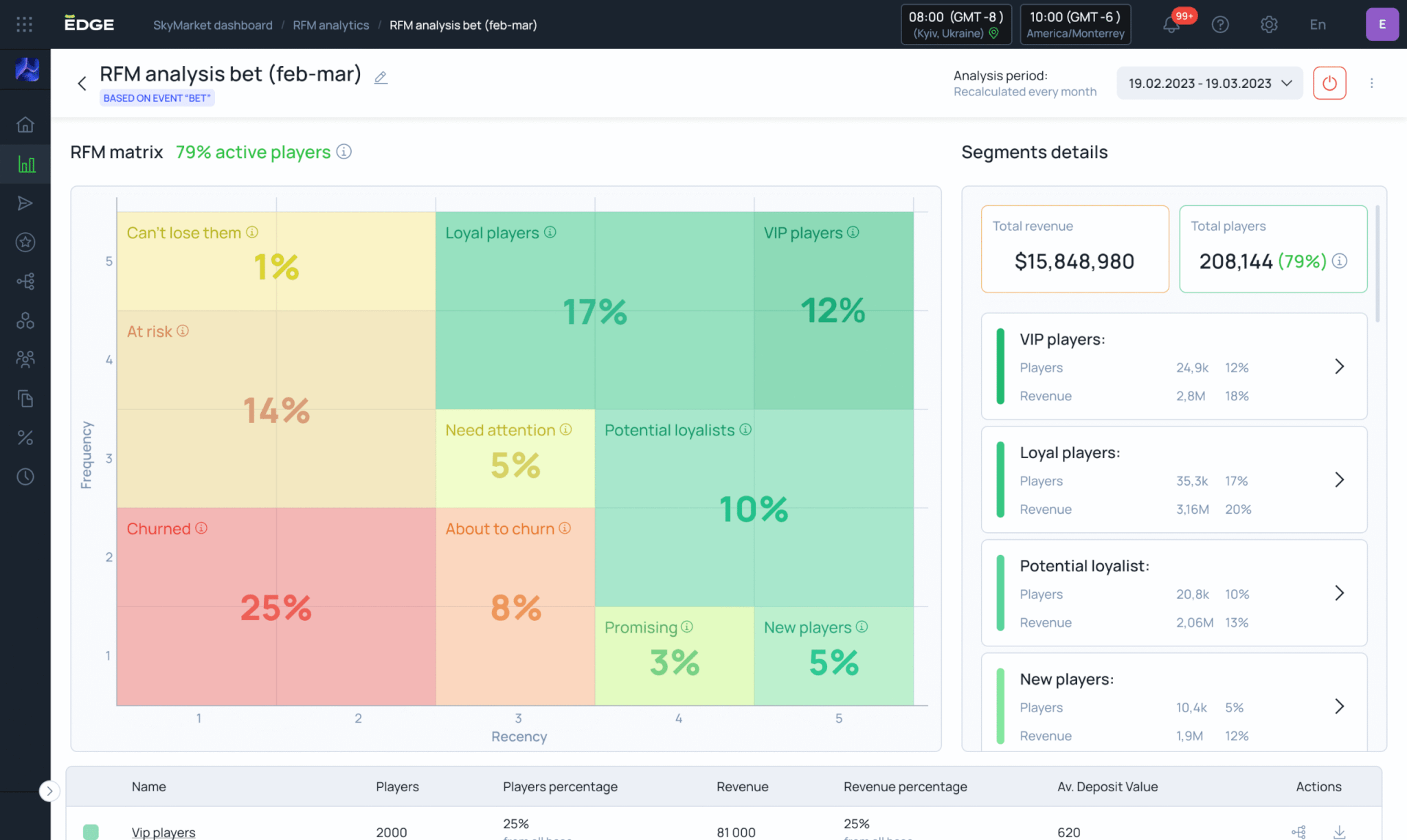Go to home via sidebar icon

point(25,125)
